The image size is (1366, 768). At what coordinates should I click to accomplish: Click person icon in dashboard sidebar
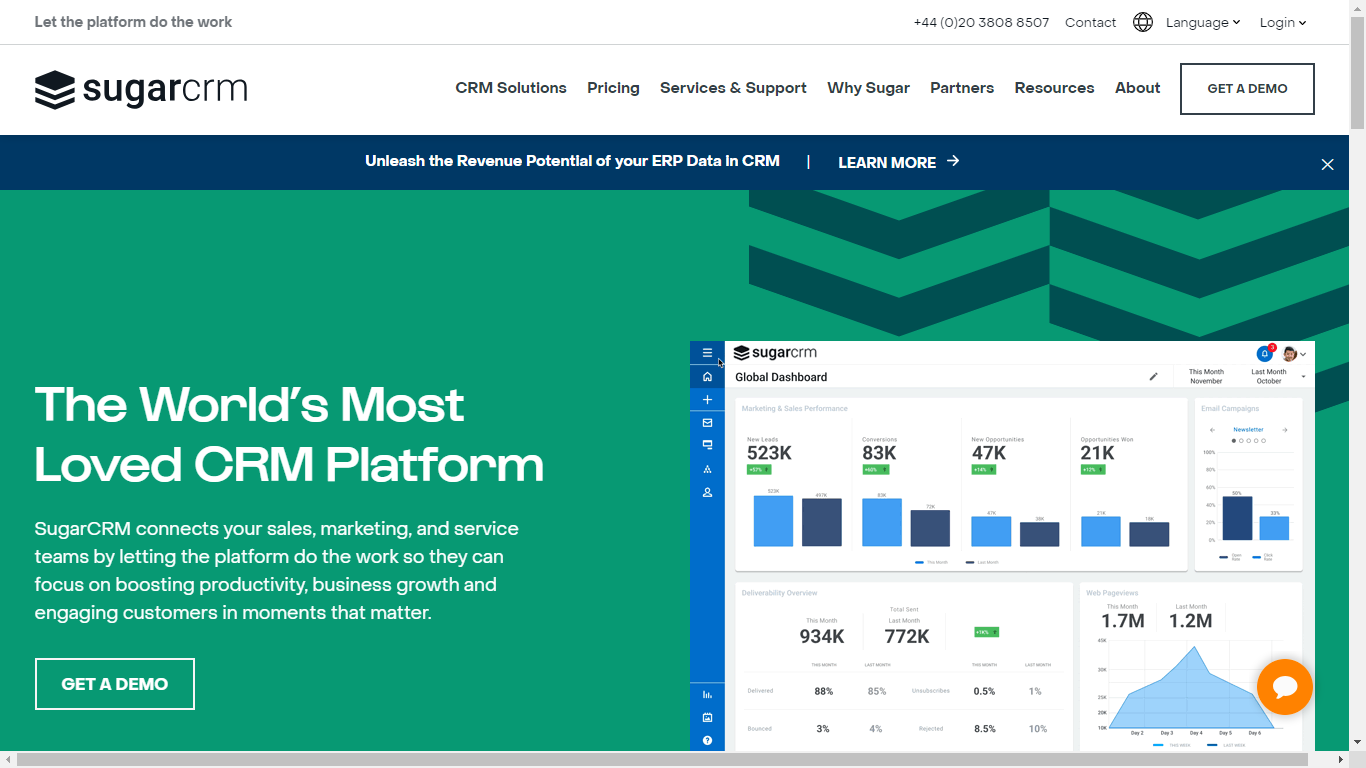click(707, 492)
